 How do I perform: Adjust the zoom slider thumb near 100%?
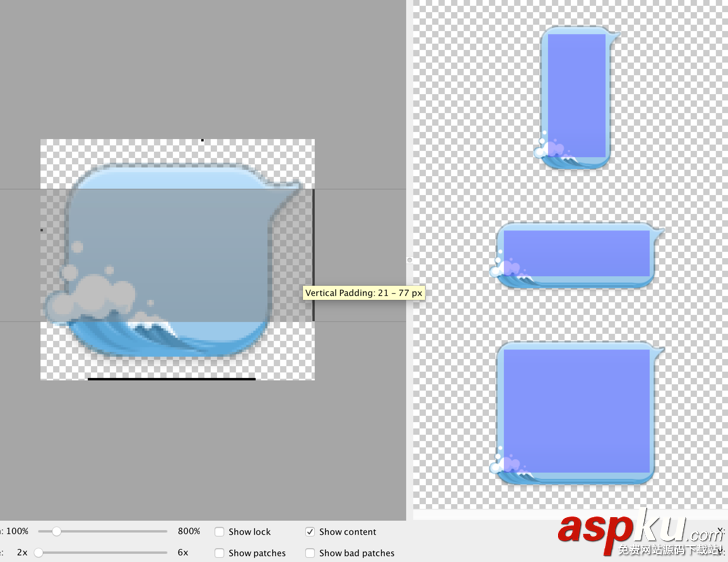pos(56,531)
